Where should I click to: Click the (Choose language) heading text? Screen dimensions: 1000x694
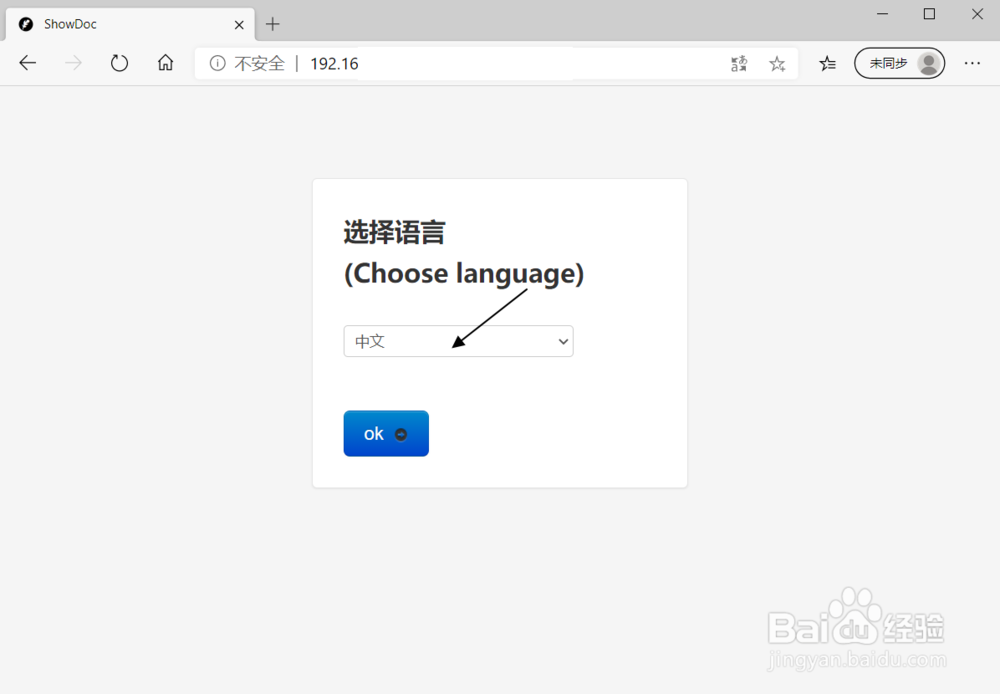(464, 274)
